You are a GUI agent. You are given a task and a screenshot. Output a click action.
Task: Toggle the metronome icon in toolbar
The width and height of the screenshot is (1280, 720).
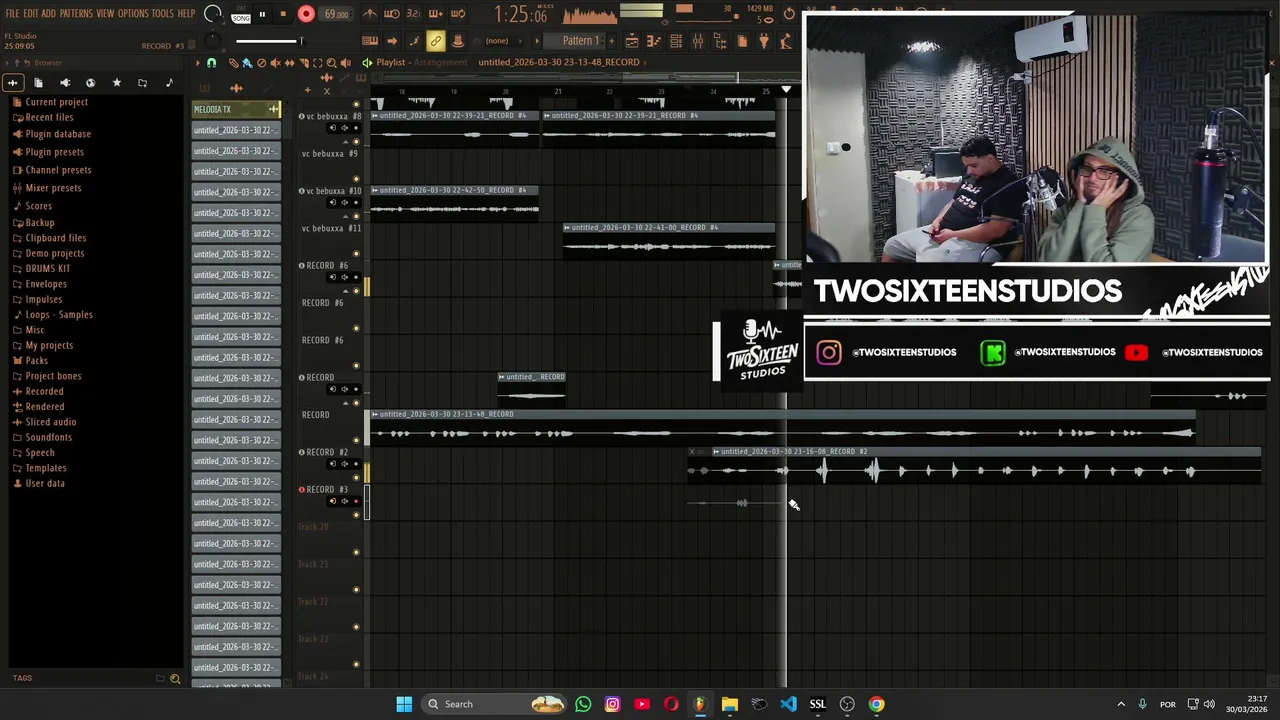coord(370,14)
